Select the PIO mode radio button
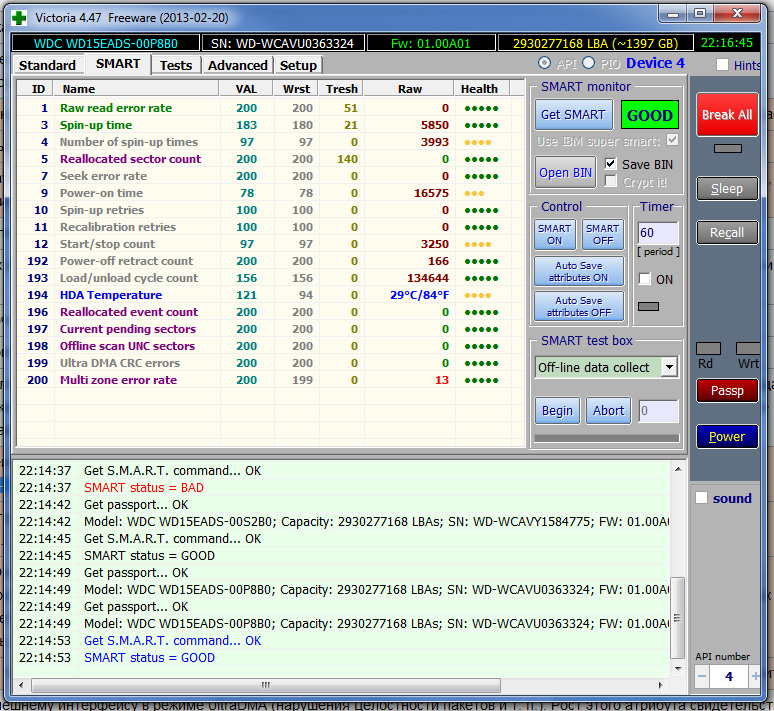This screenshot has width=774, height=711. [588, 64]
